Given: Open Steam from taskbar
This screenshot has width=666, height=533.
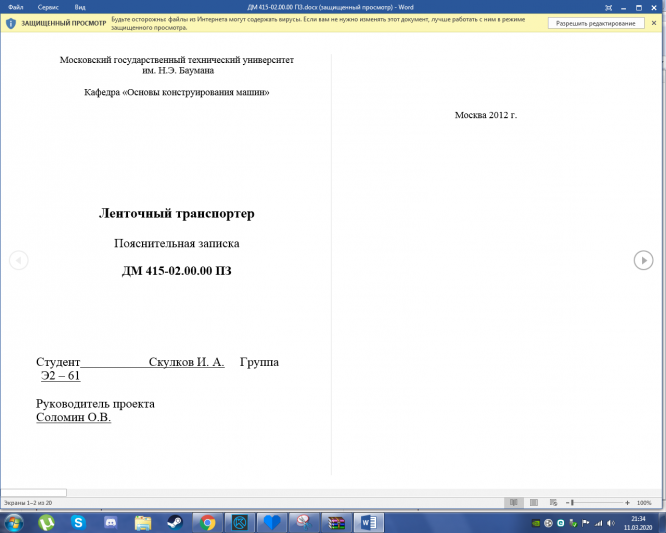Looking at the screenshot, I should [175, 522].
